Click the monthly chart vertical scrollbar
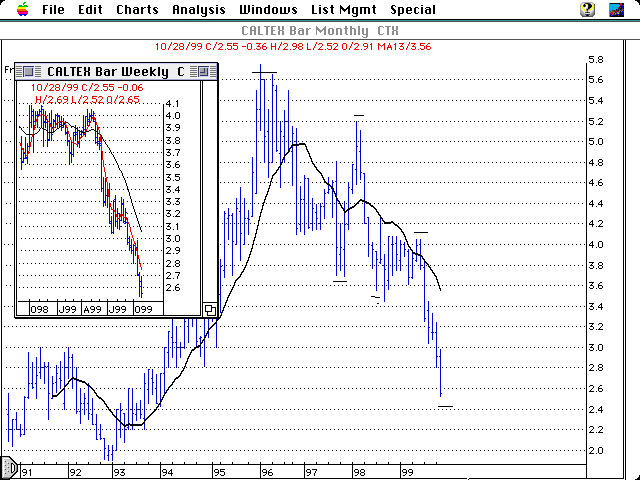640x480 pixels. point(632,259)
